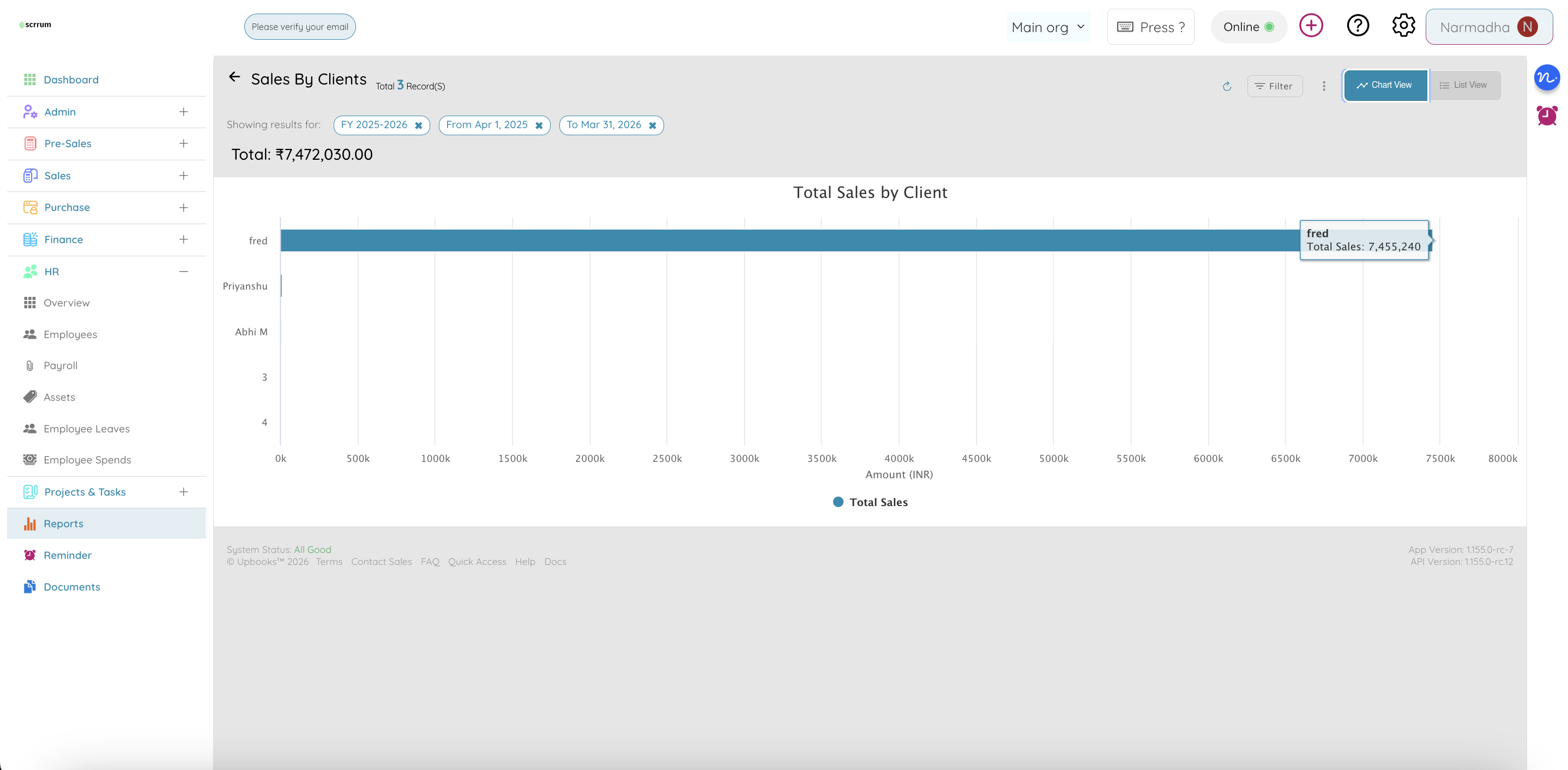Viewport: 1568px width, 770px height.
Task: Open the help question mark icon
Action: [x=1358, y=26]
